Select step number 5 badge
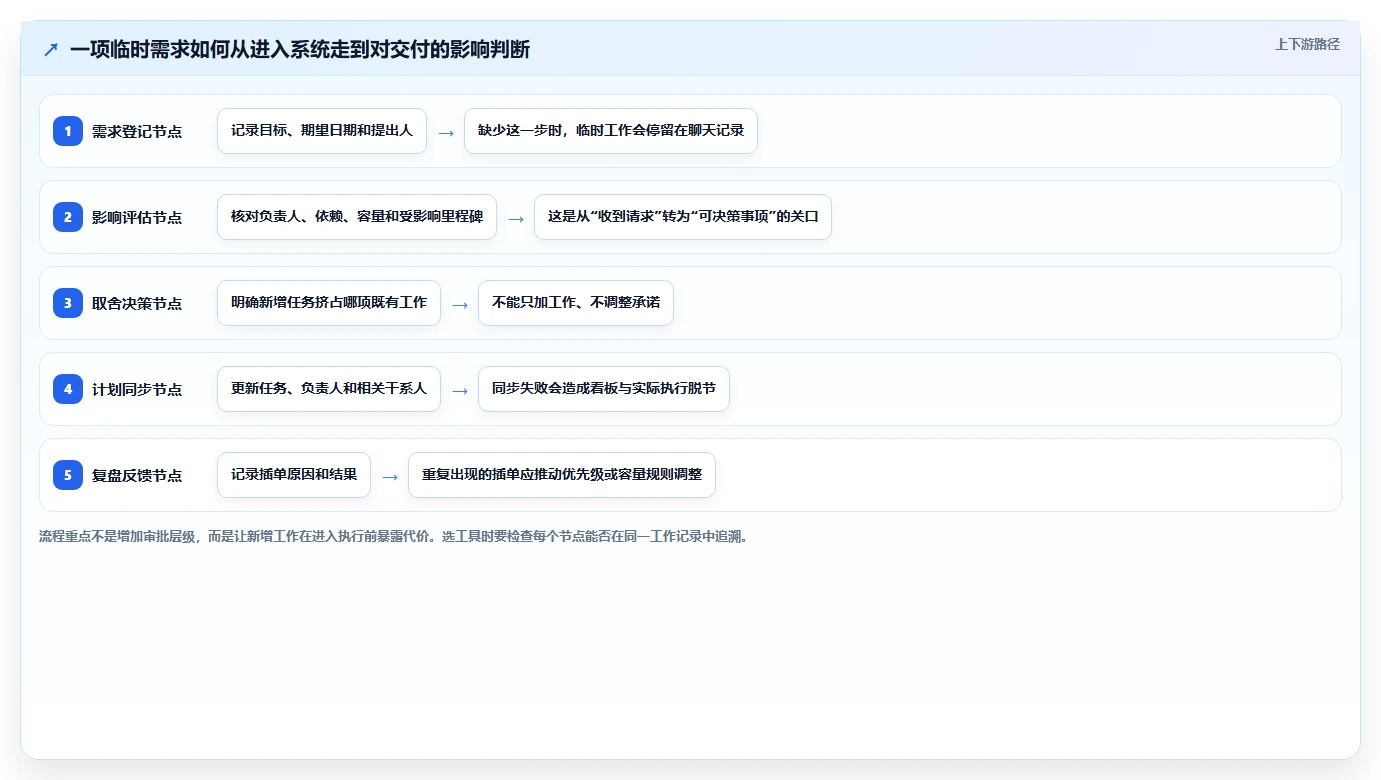The height and width of the screenshot is (780, 1381). [x=68, y=475]
